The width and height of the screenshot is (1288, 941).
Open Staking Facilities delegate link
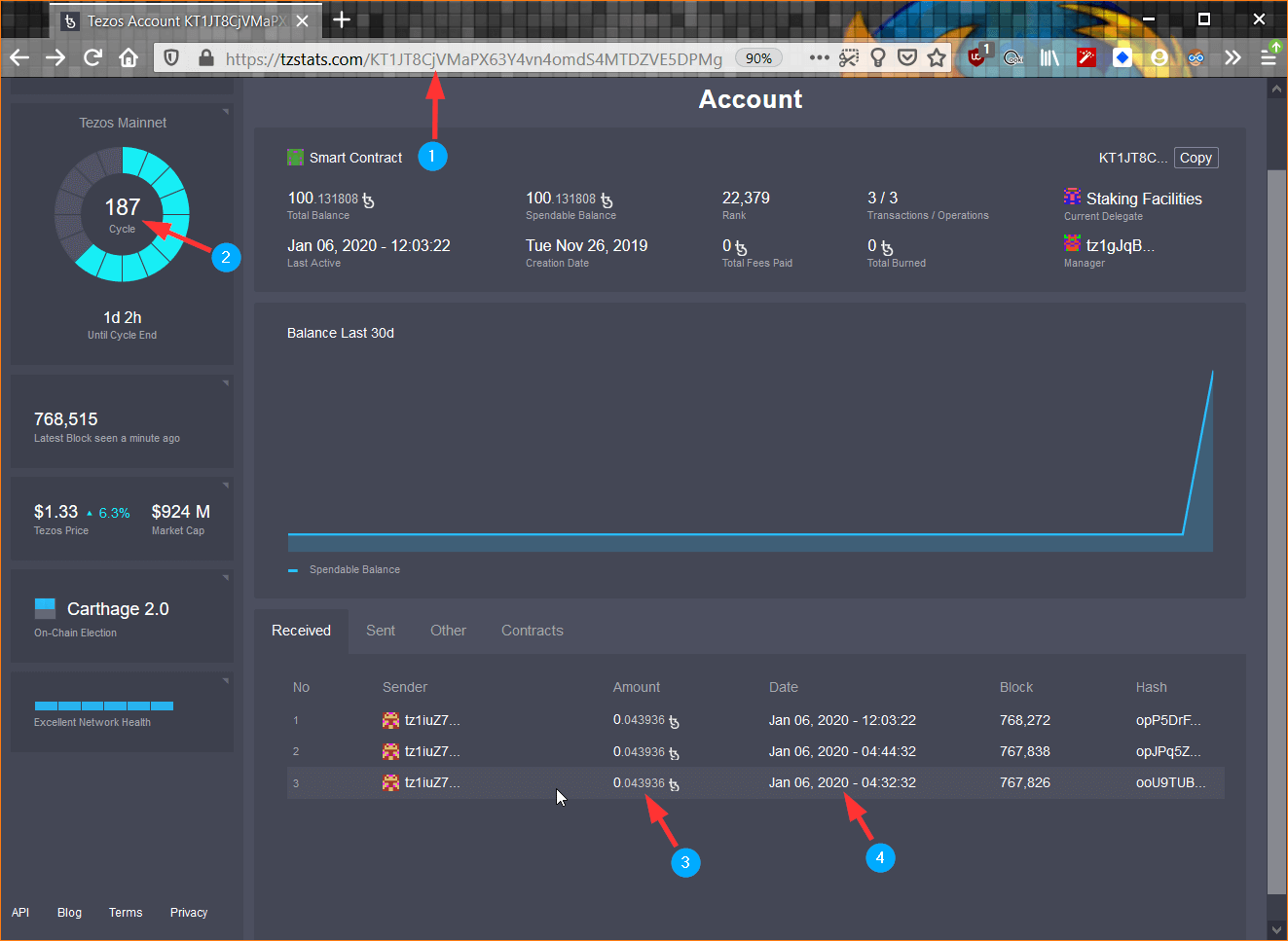click(x=1144, y=199)
